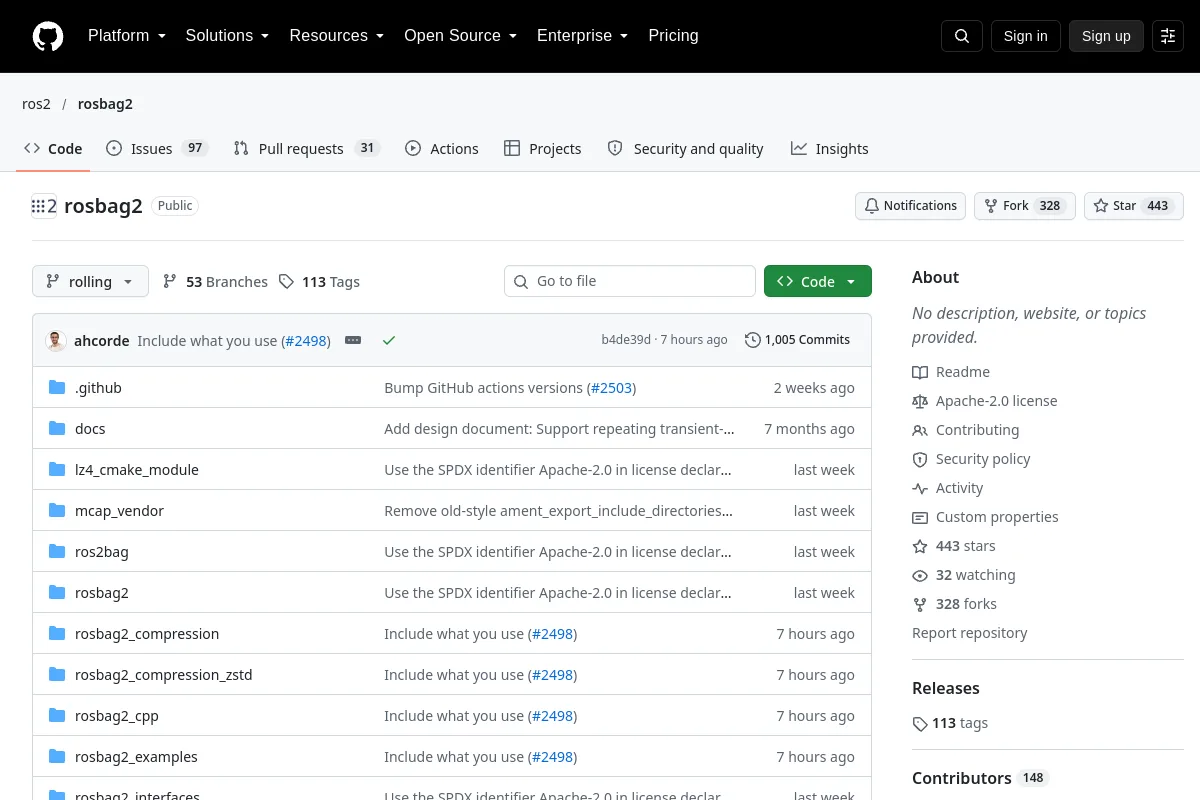Click the lz4_cmake_module folder icon
The image size is (1200, 800).
point(57,470)
